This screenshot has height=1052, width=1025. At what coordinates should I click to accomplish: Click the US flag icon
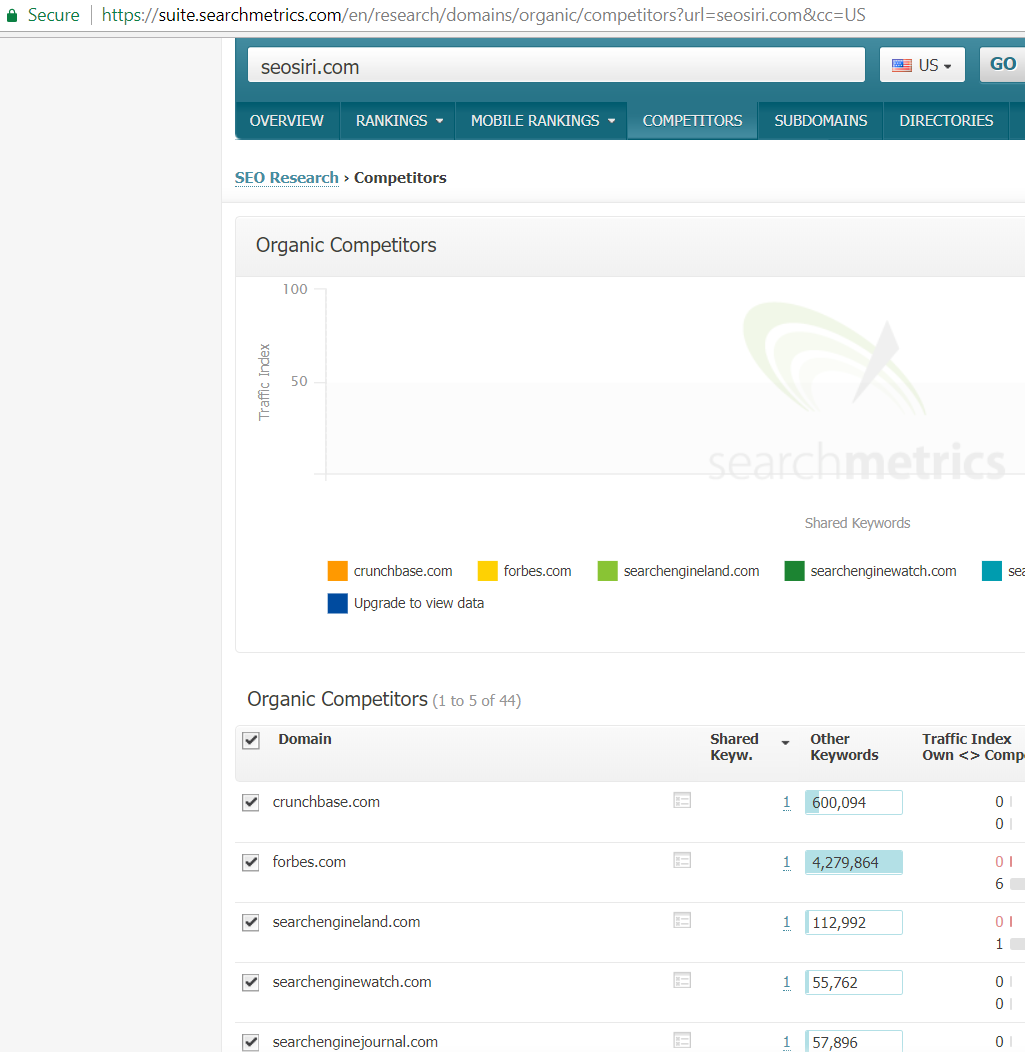click(902, 65)
